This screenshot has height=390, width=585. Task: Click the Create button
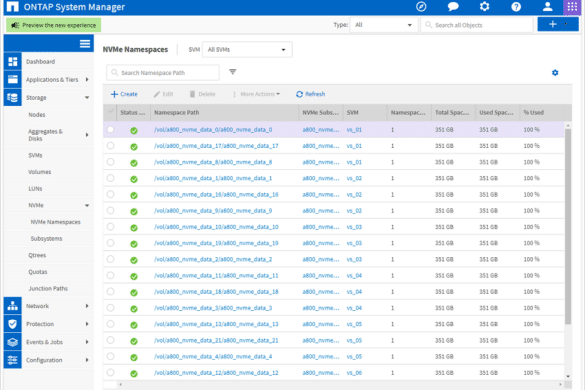tap(124, 94)
